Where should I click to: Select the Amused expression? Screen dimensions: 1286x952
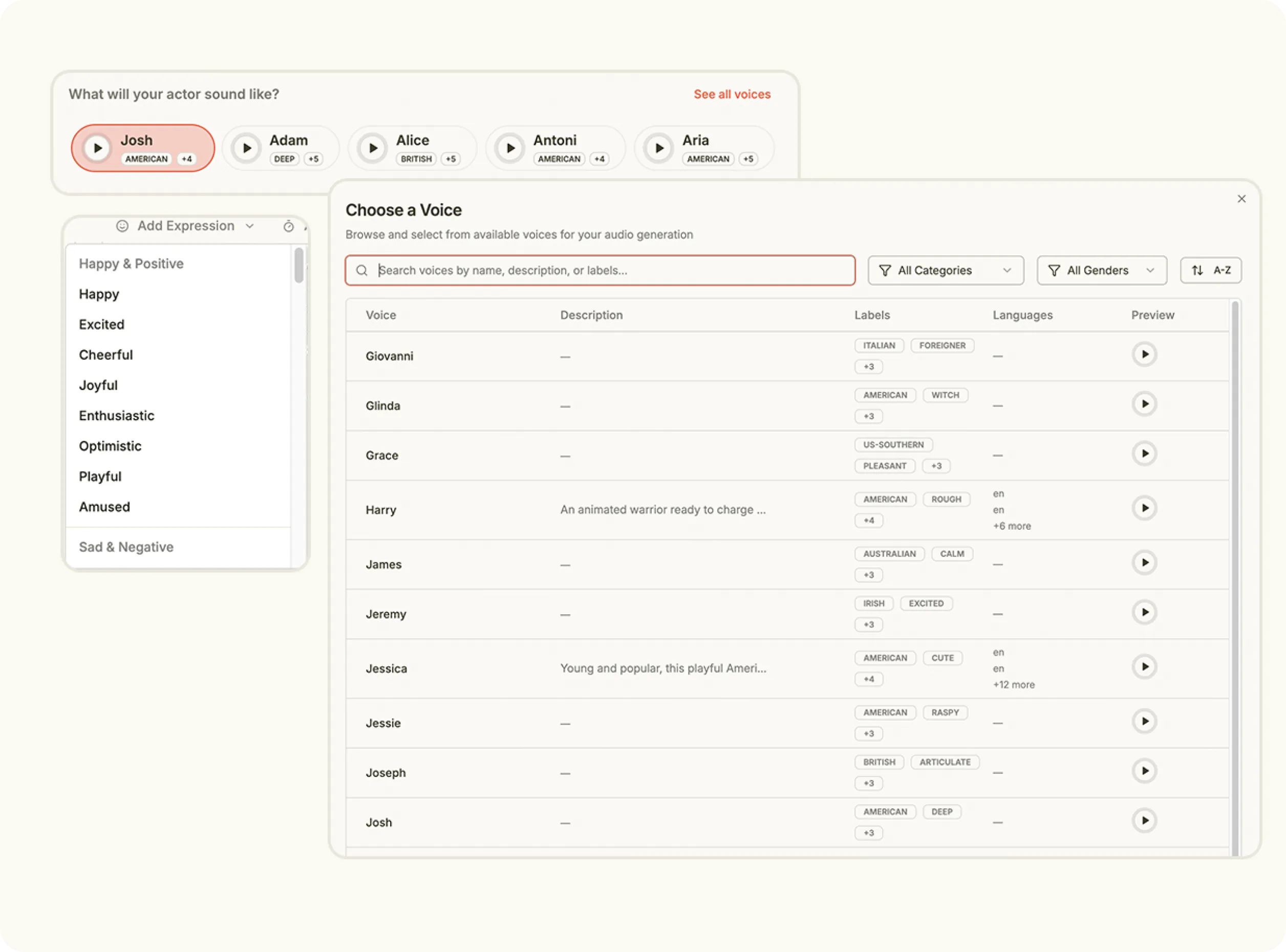(104, 507)
